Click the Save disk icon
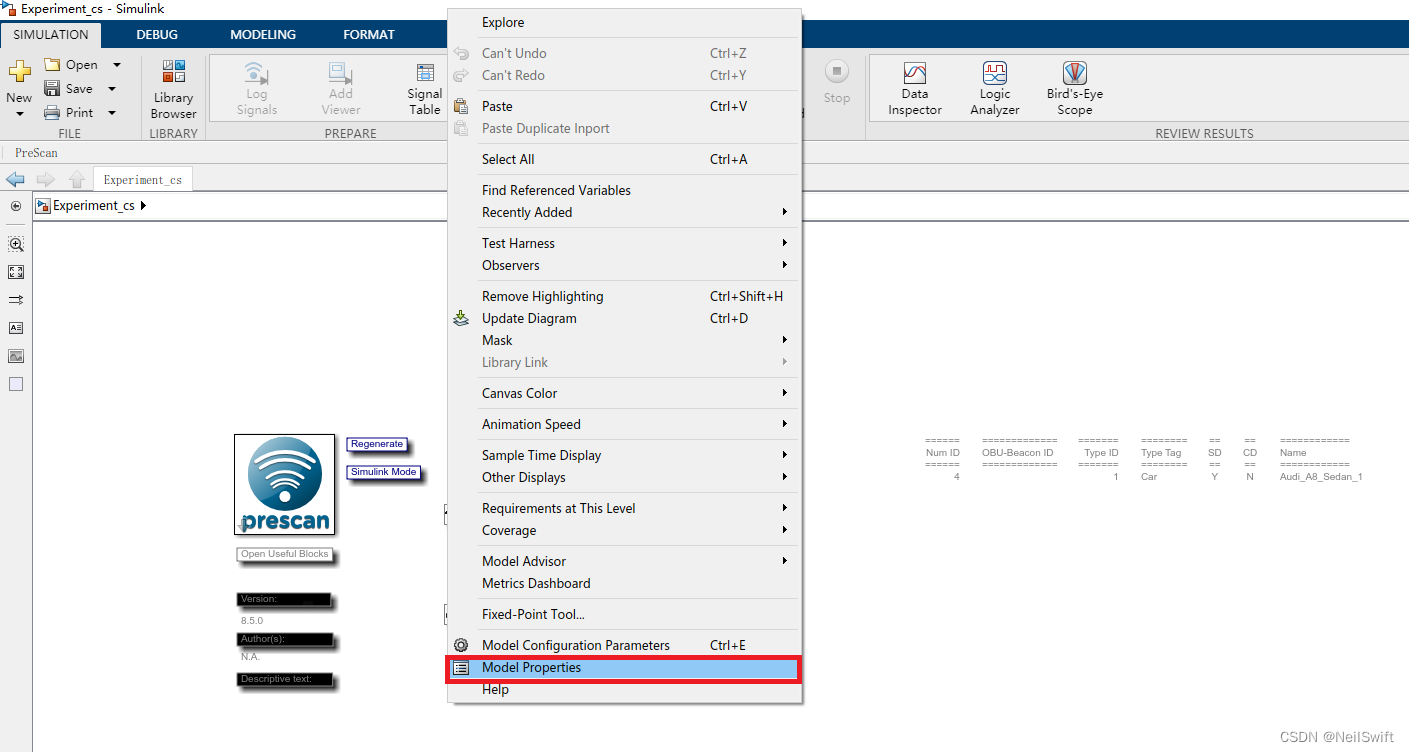The image size is (1409, 752). pos(52,89)
